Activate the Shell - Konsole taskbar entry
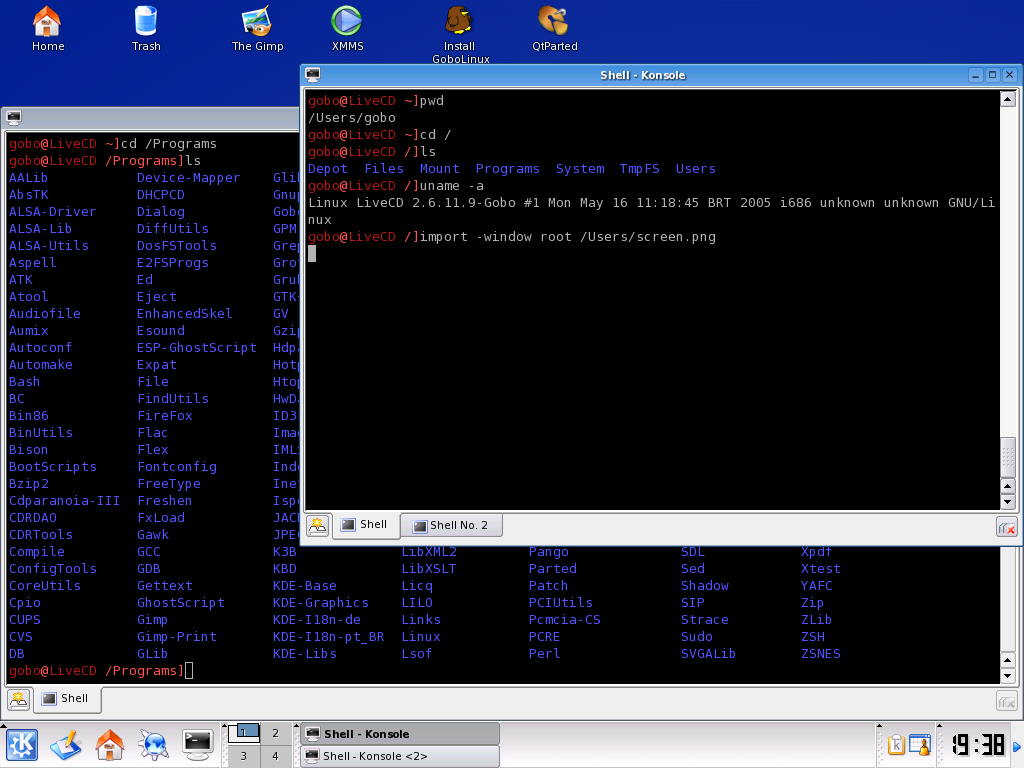 [x=400, y=734]
